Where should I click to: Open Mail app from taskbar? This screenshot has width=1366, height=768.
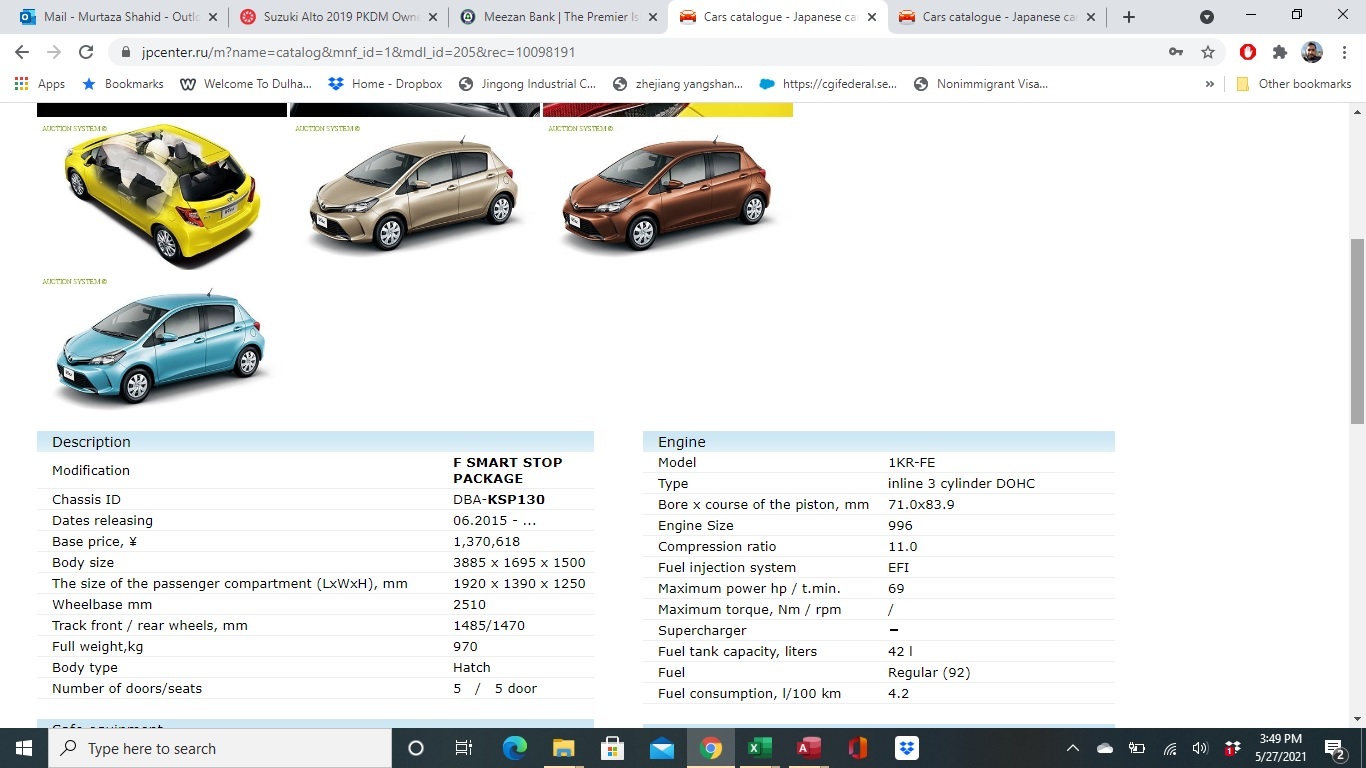point(661,748)
